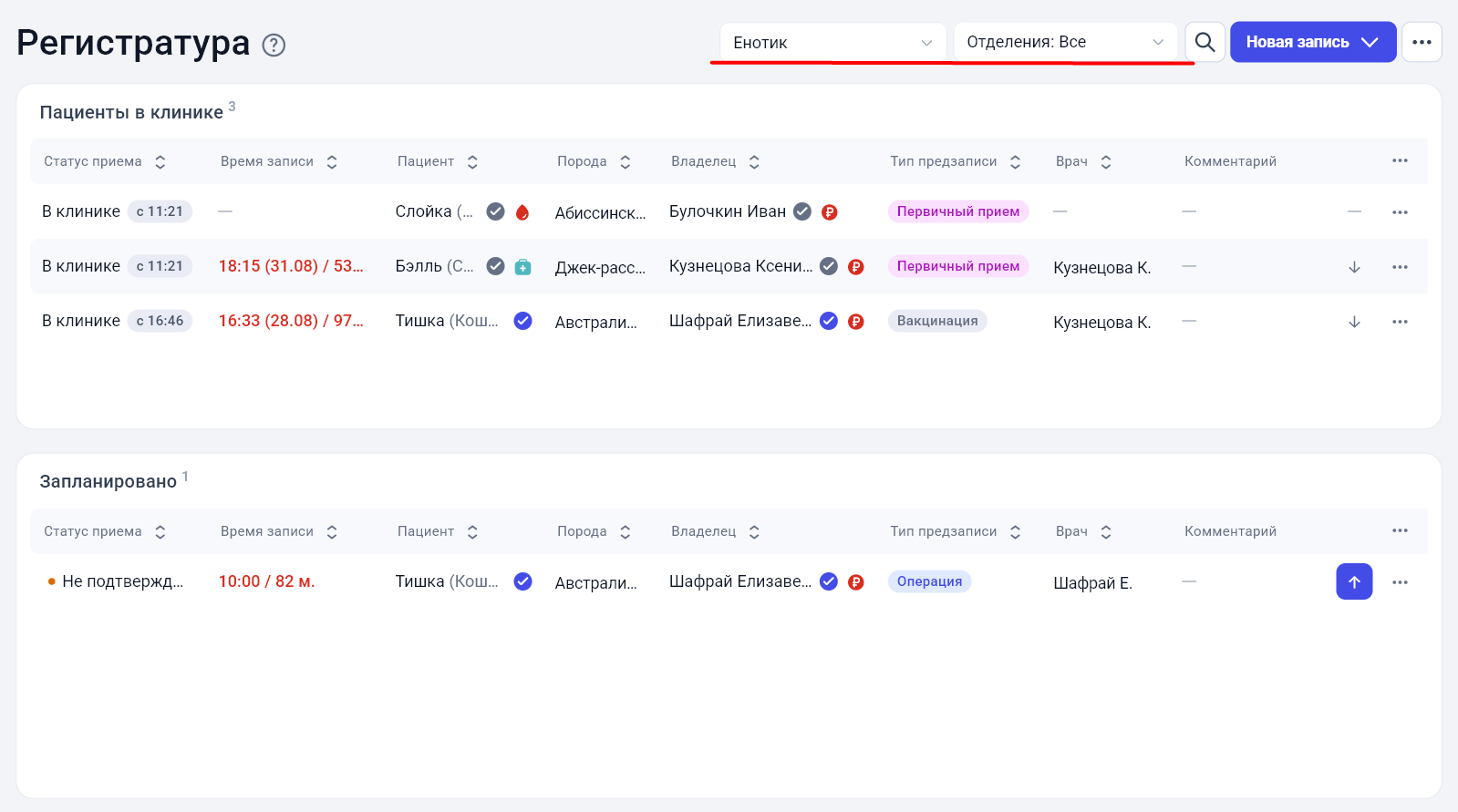Viewport: 1458px width, 812px height.
Task: Click the down arrow in Бэлль row
Action: pos(1354,267)
